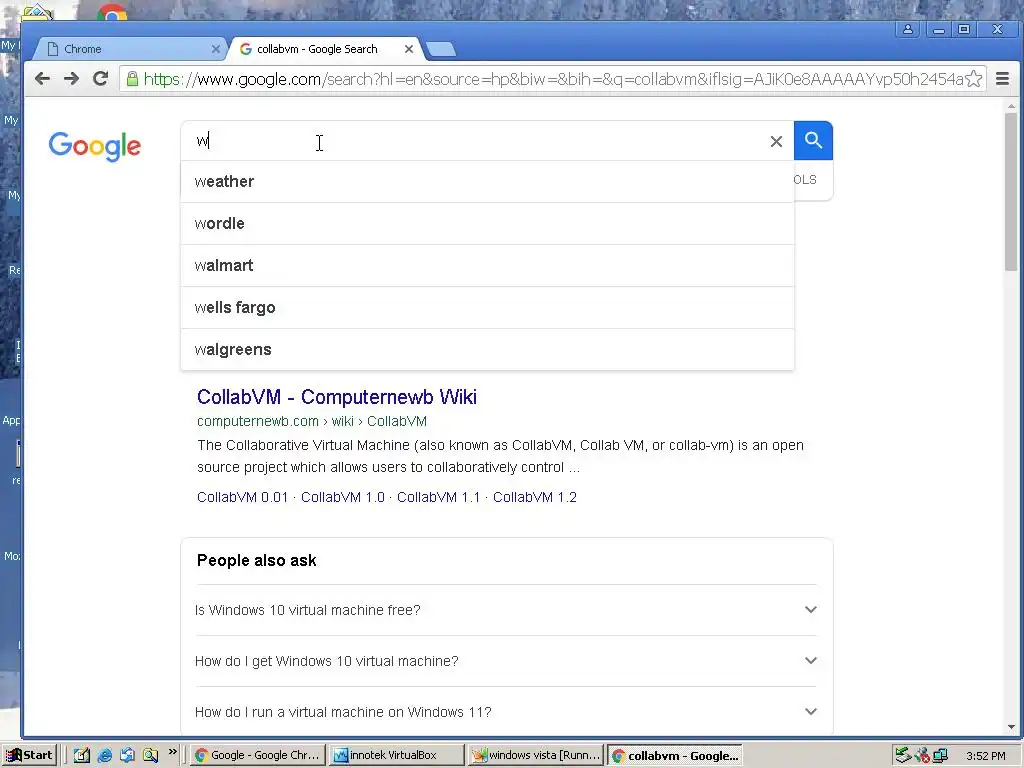
Task: Open the Chrome user profile button
Action: click(908, 29)
